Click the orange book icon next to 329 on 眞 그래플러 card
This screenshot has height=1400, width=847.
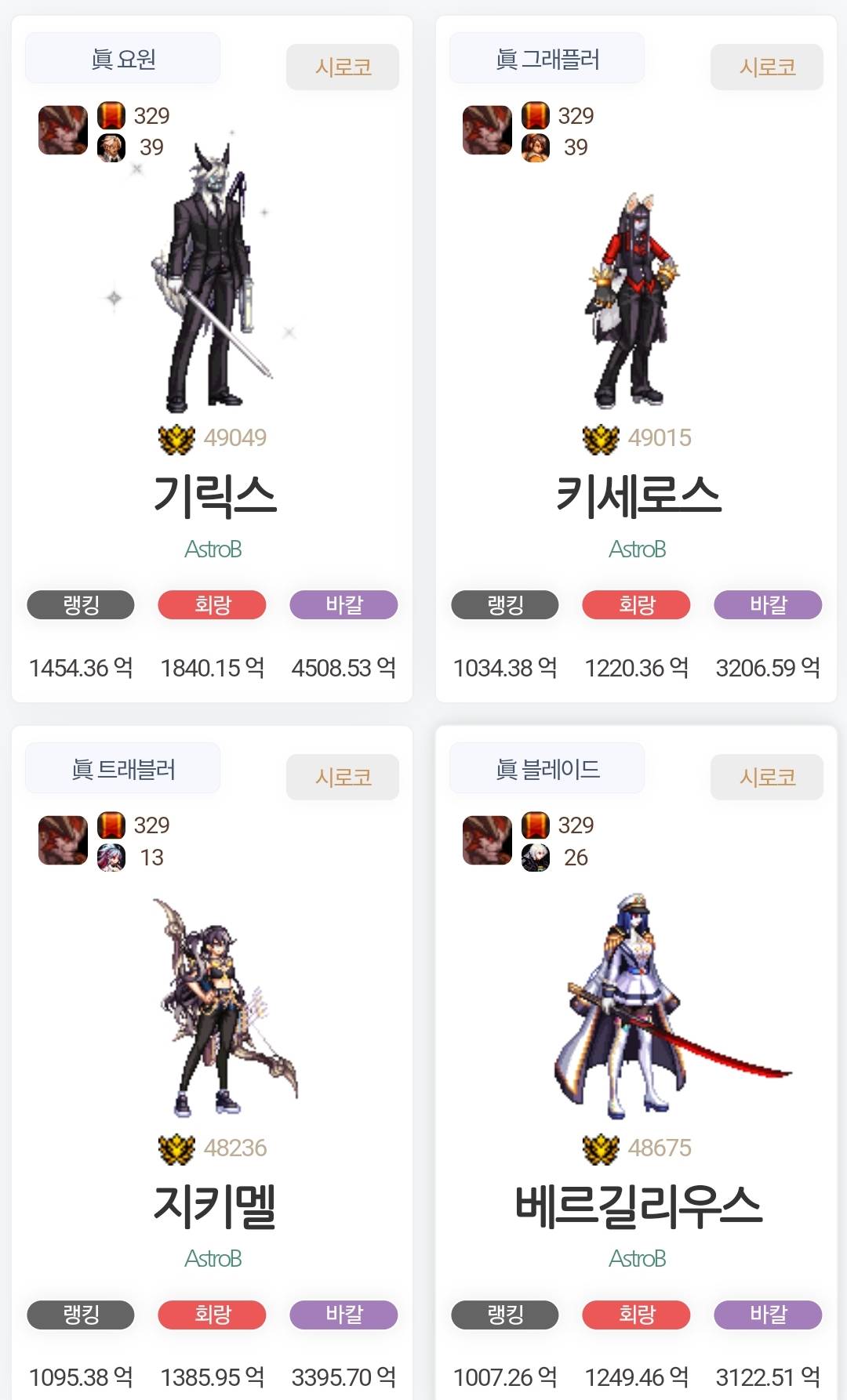pyautogui.click(x=536, y=115)
